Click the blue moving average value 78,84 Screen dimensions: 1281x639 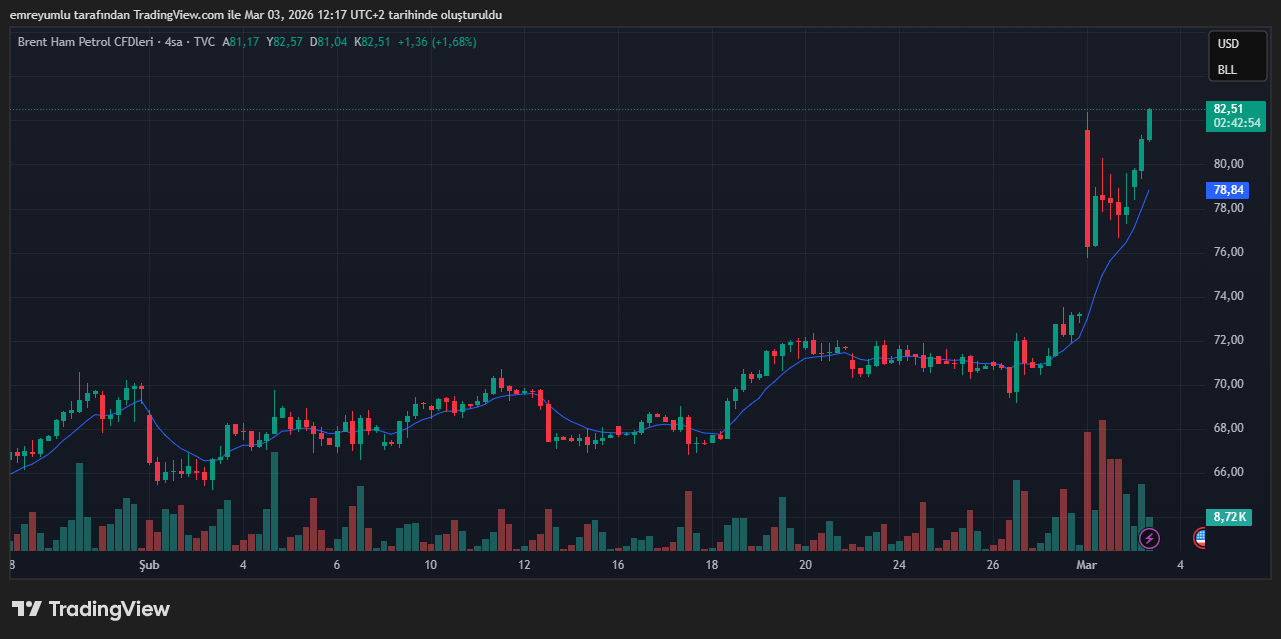[x=1228, y=189]
